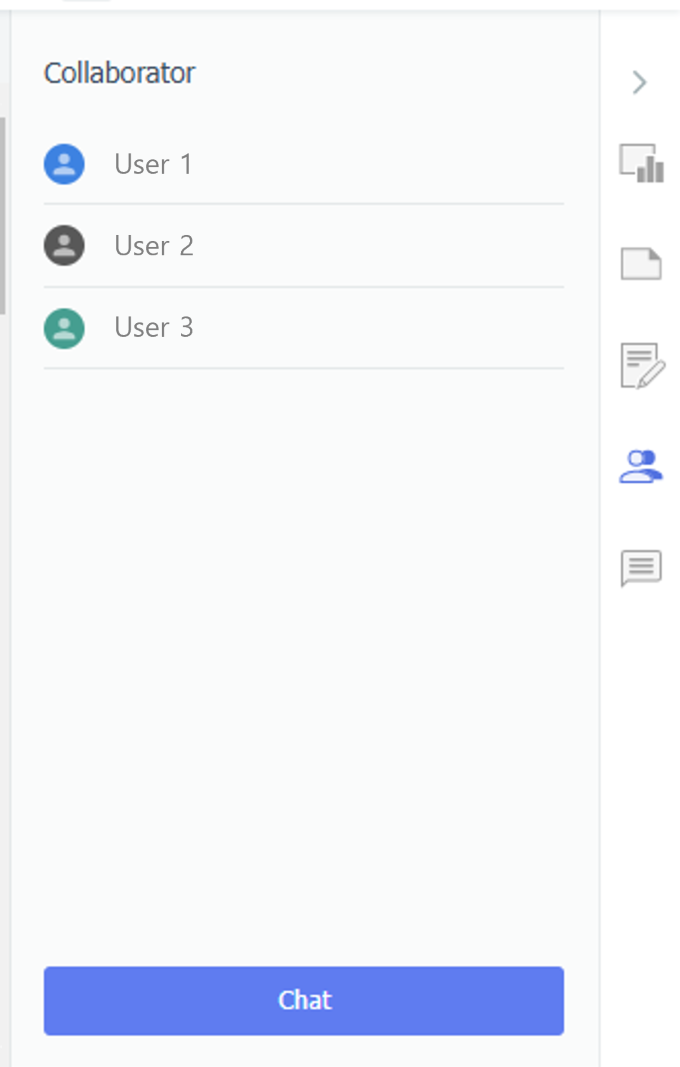Switch to the chat messages tab

[x=641, y=568]
